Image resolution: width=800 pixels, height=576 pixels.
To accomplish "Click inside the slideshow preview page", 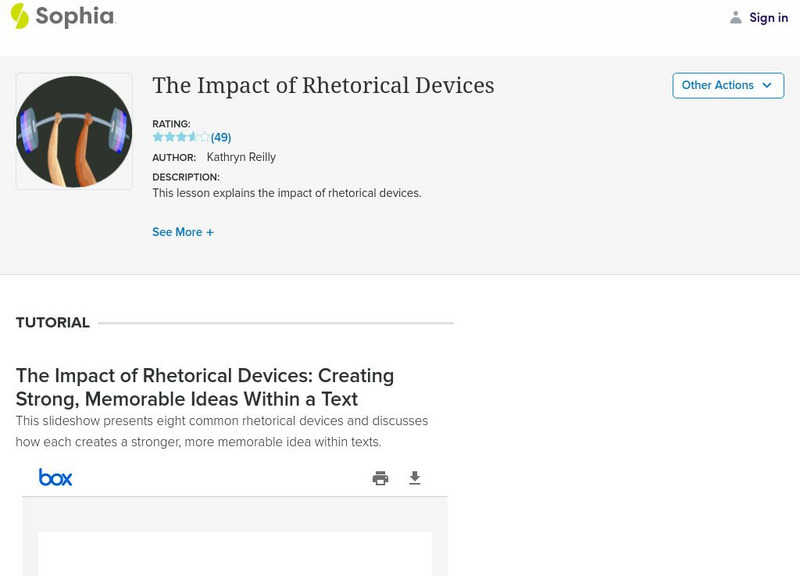I will point(235,553).
